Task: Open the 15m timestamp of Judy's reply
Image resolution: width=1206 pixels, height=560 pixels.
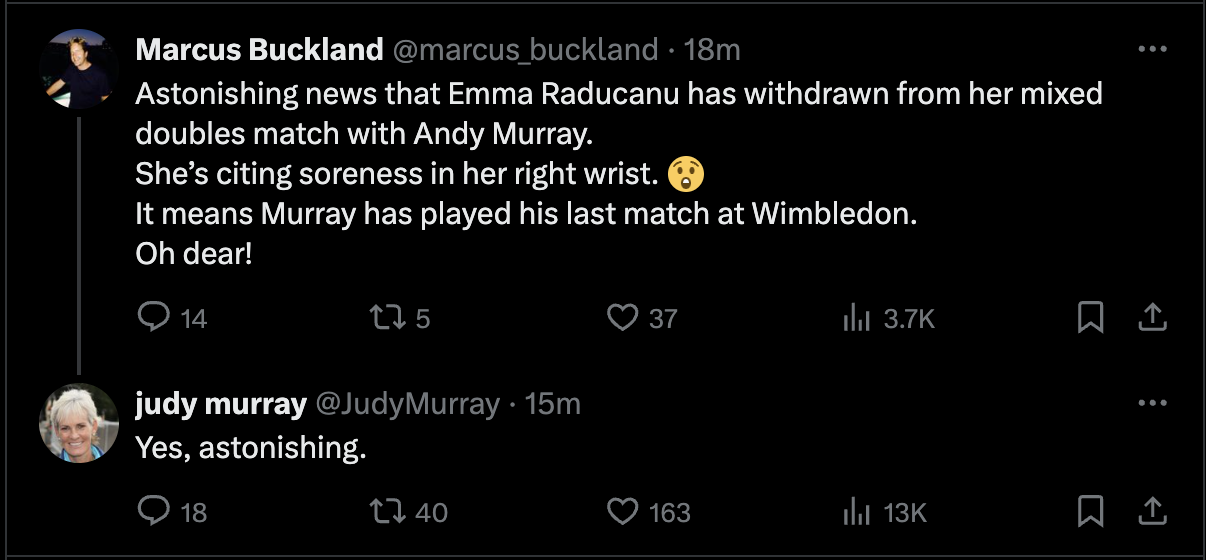Action: click(552, 404)
